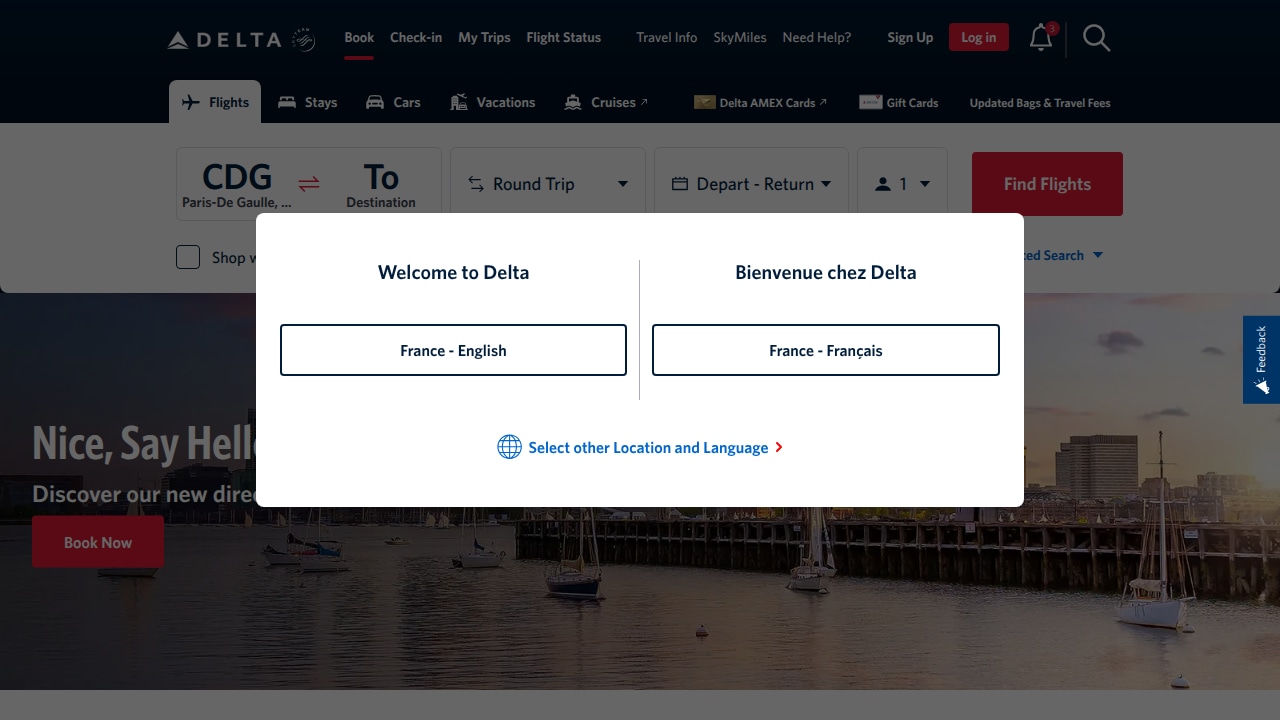Screen dimensions: 1280x720
Task: Click the Vacations icon
Action: (x=459, y=102)
